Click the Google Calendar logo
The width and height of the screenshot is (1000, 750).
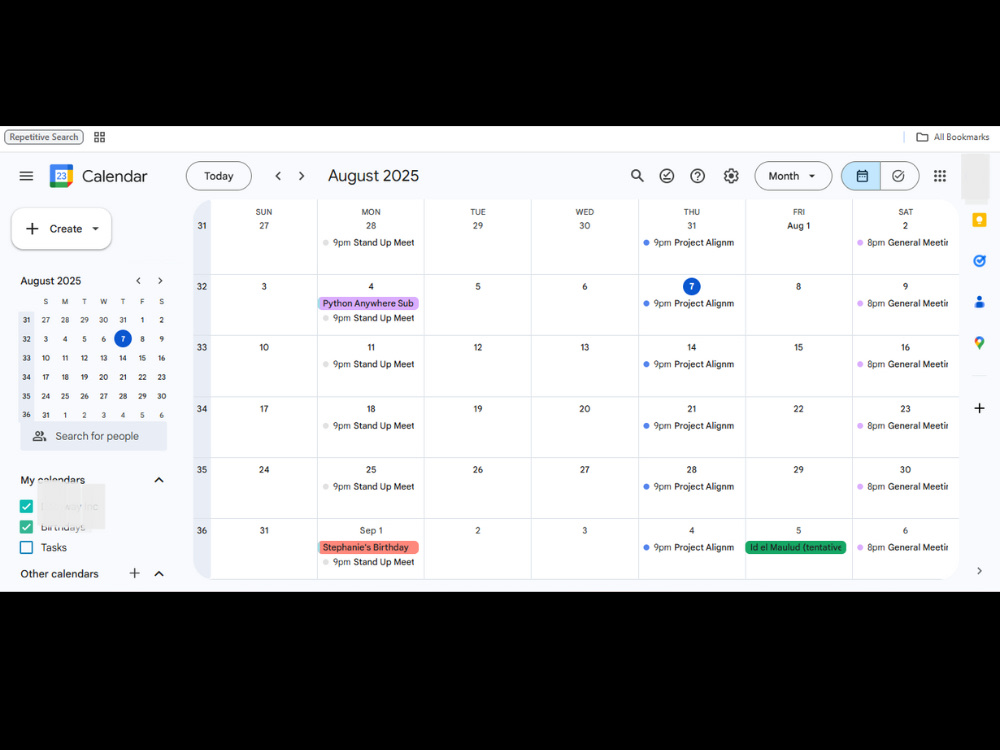coord(61,176)
